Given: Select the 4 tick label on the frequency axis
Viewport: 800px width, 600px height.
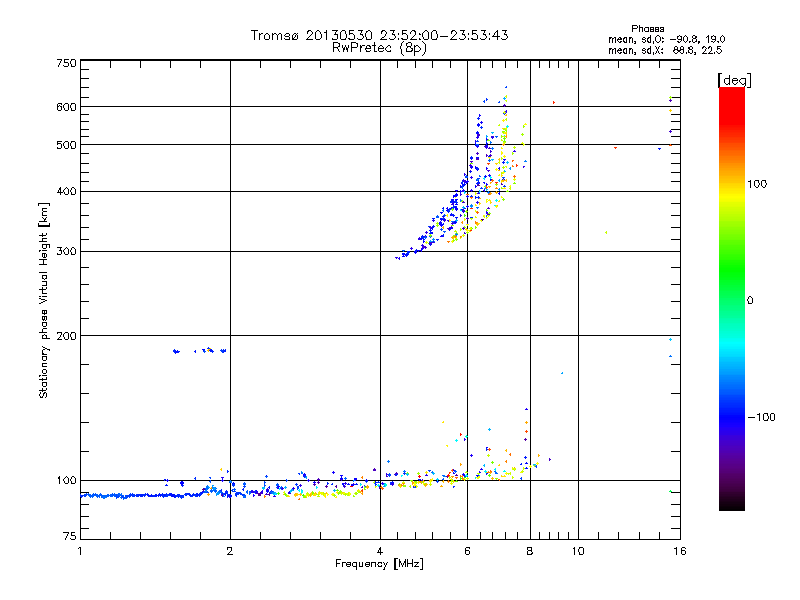Looking at the screenshot, I should [380, 551].
